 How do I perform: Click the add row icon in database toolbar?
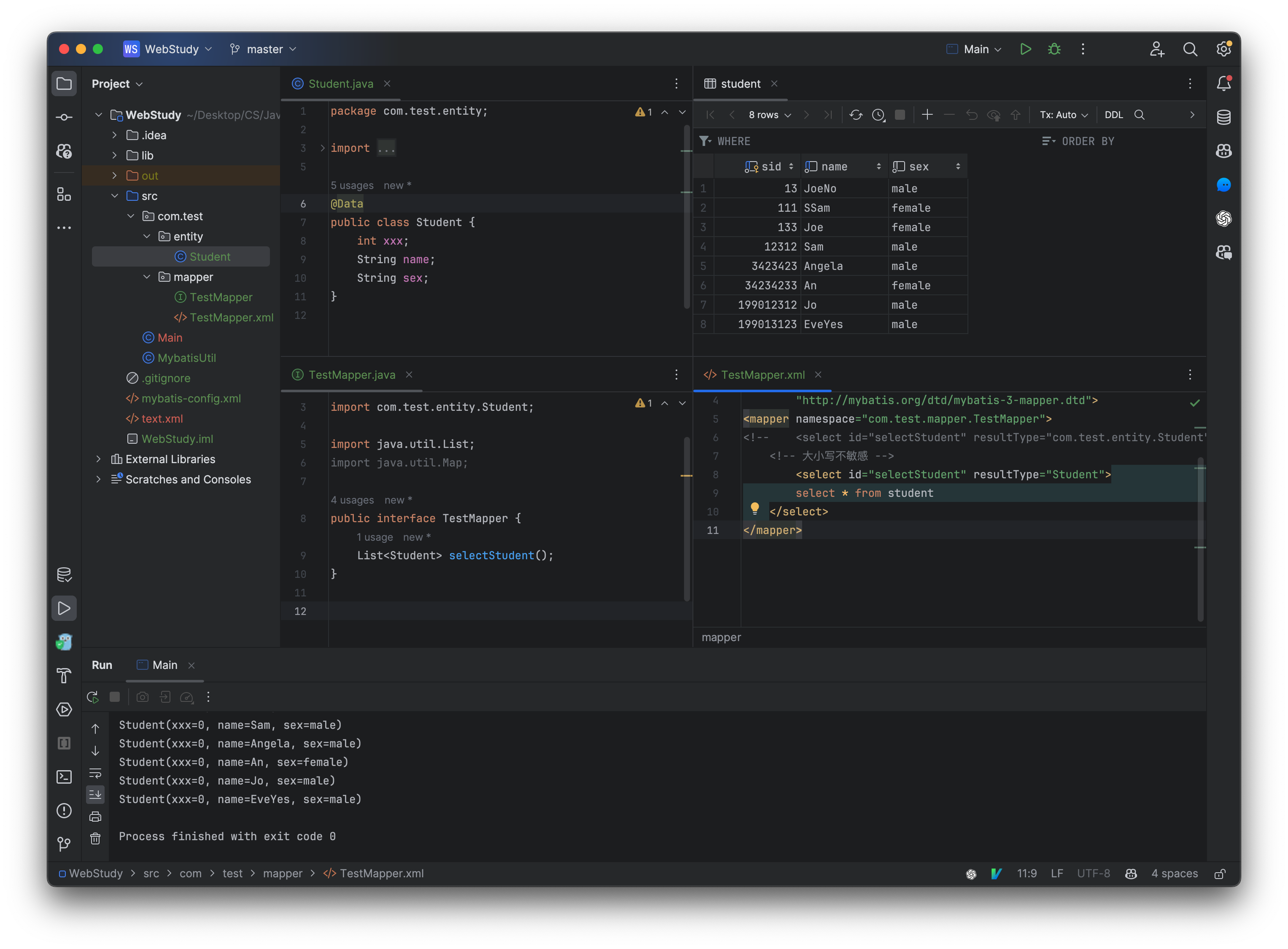coord(927,114)
